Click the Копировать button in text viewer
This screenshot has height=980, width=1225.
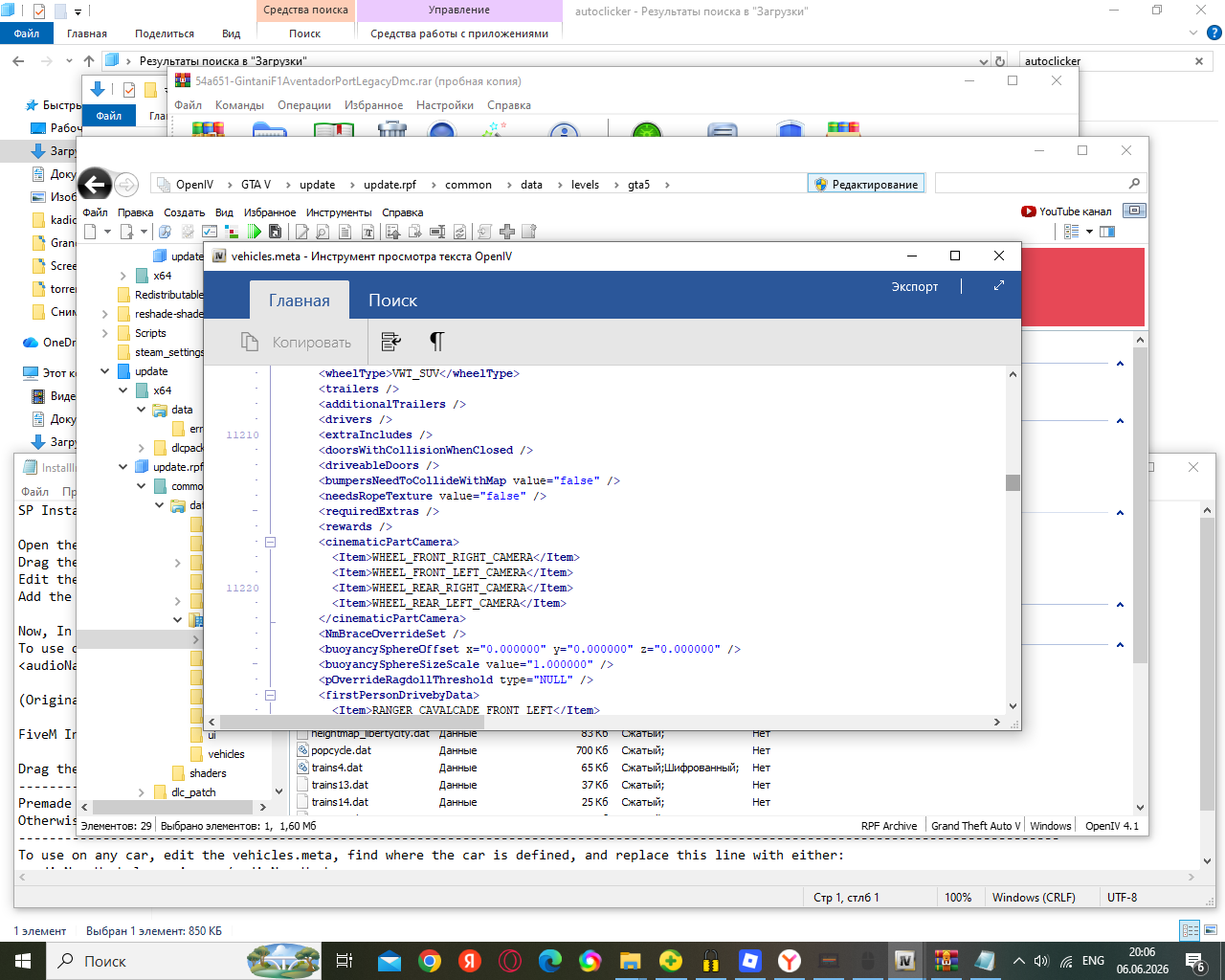coord(296,342)
